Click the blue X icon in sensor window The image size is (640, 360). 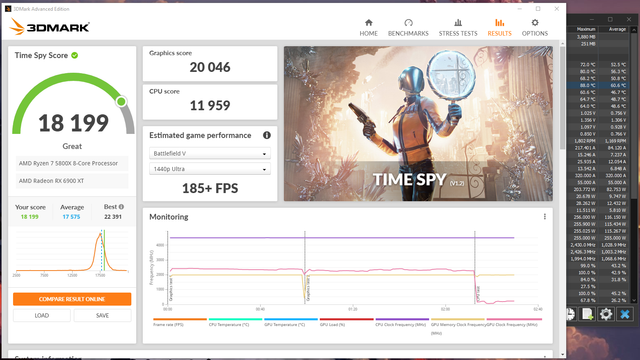click(x=624, y=314)
